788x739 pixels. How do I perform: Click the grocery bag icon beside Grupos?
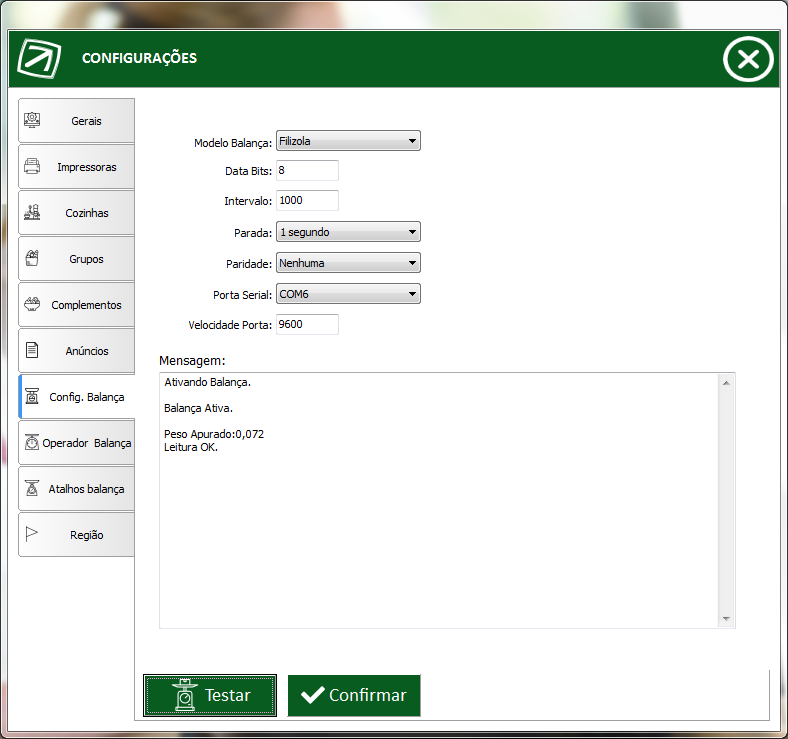point(32,258)
